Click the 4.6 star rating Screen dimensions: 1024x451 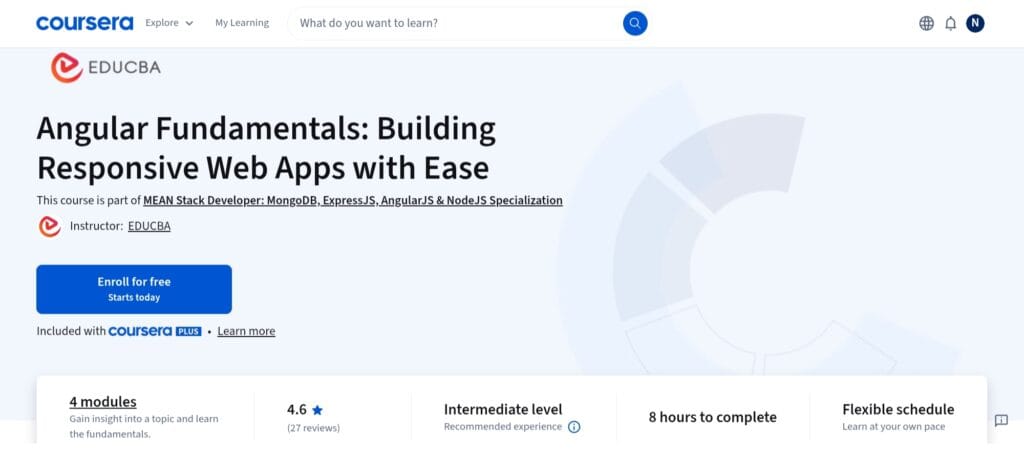coord(304,409)
